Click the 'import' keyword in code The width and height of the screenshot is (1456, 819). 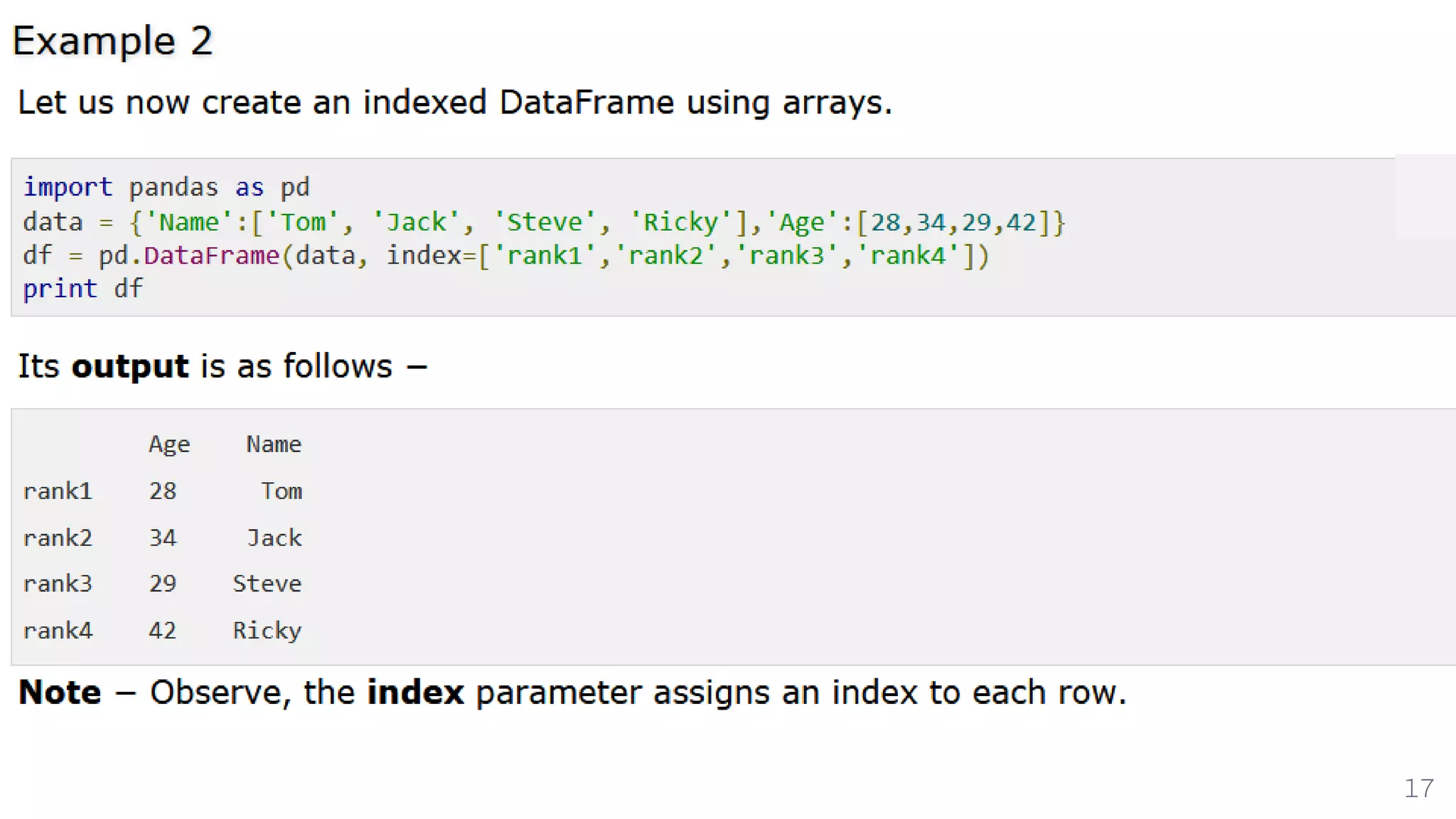point(68,187)
